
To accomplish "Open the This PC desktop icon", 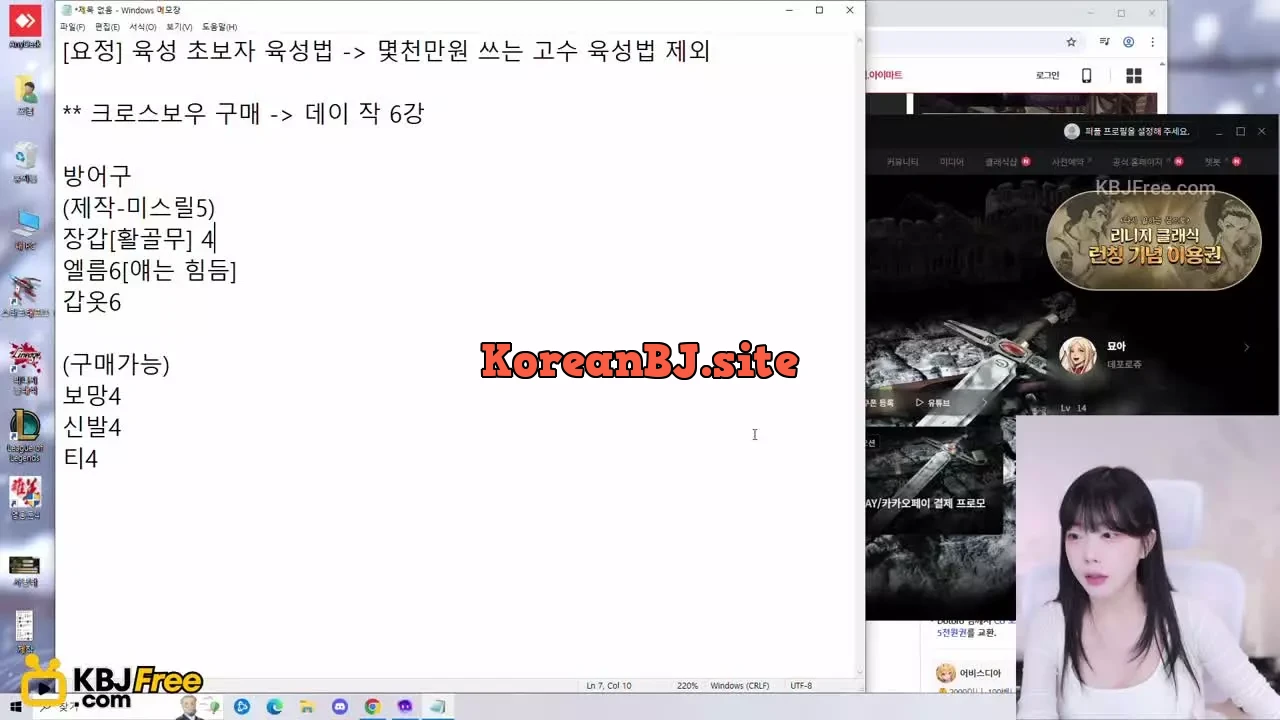I will click(25, 228).
